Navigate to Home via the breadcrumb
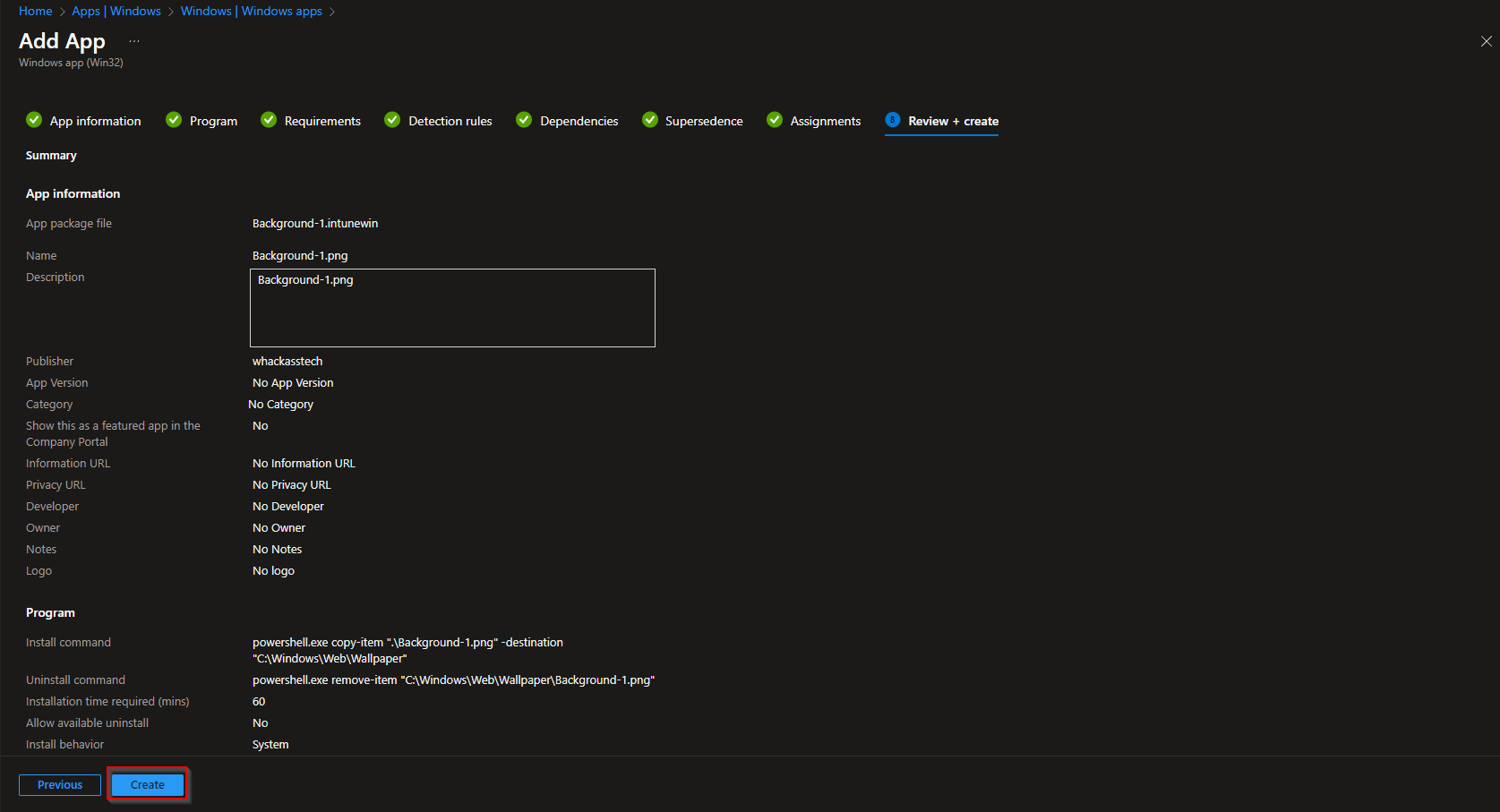 35,11
